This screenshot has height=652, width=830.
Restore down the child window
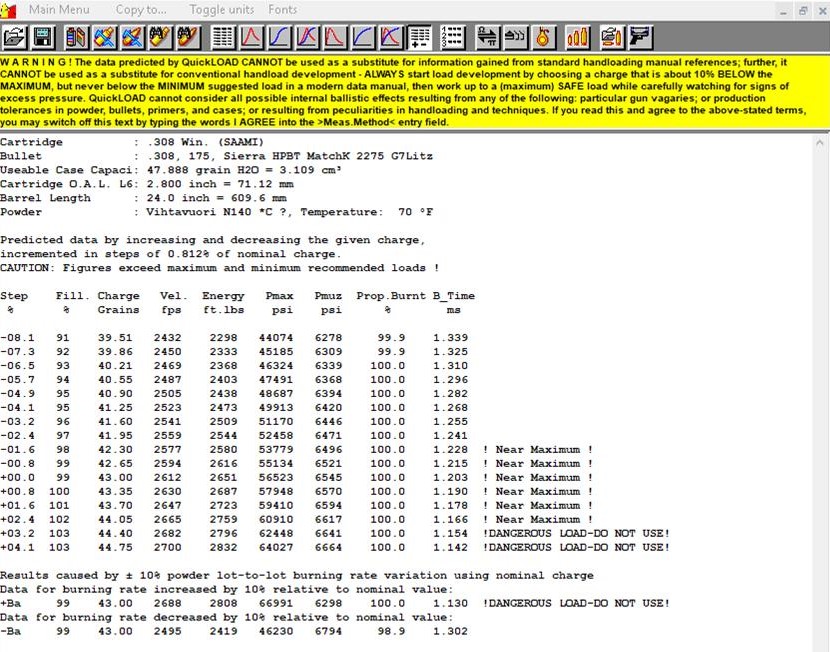803,11
